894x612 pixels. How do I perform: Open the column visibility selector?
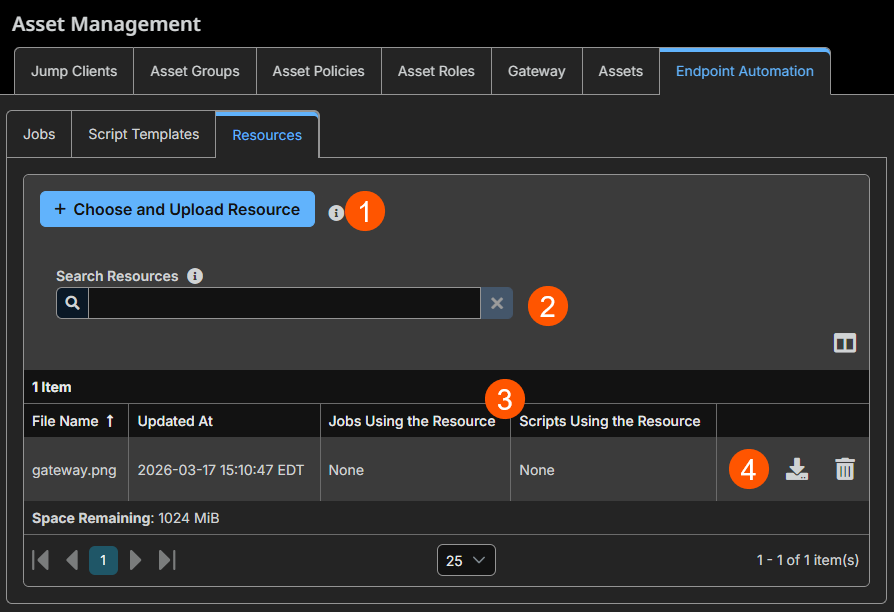point(845,343)
